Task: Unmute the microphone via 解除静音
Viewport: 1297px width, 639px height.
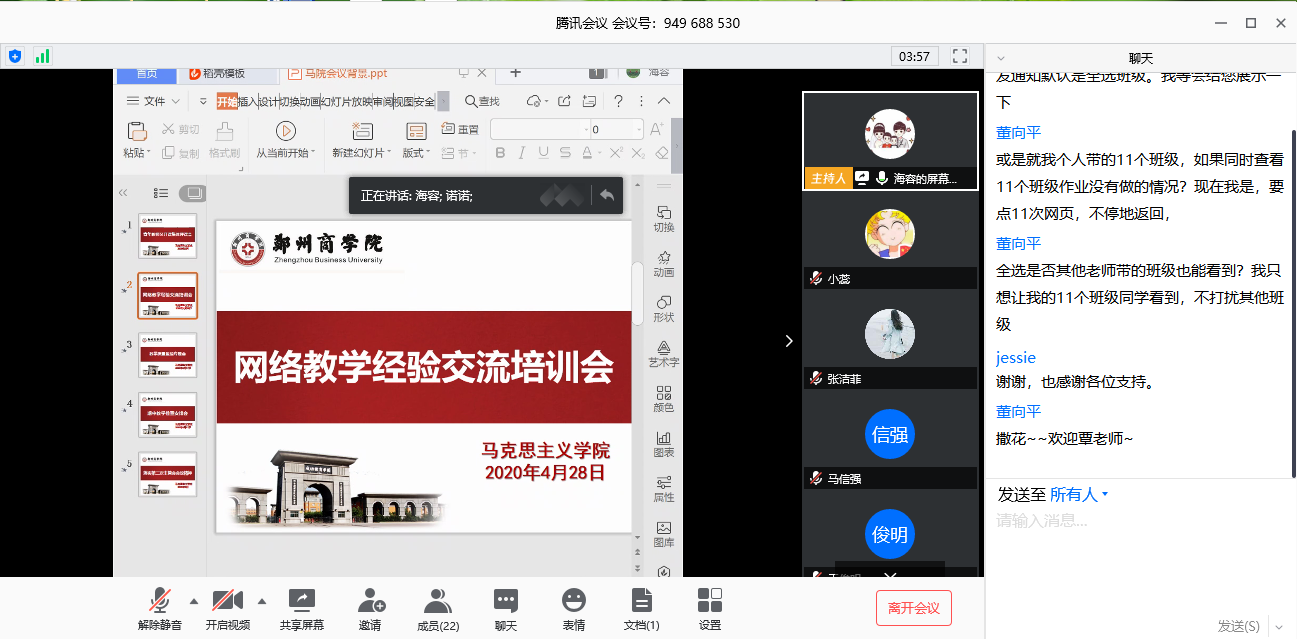Action: [162, 607]
